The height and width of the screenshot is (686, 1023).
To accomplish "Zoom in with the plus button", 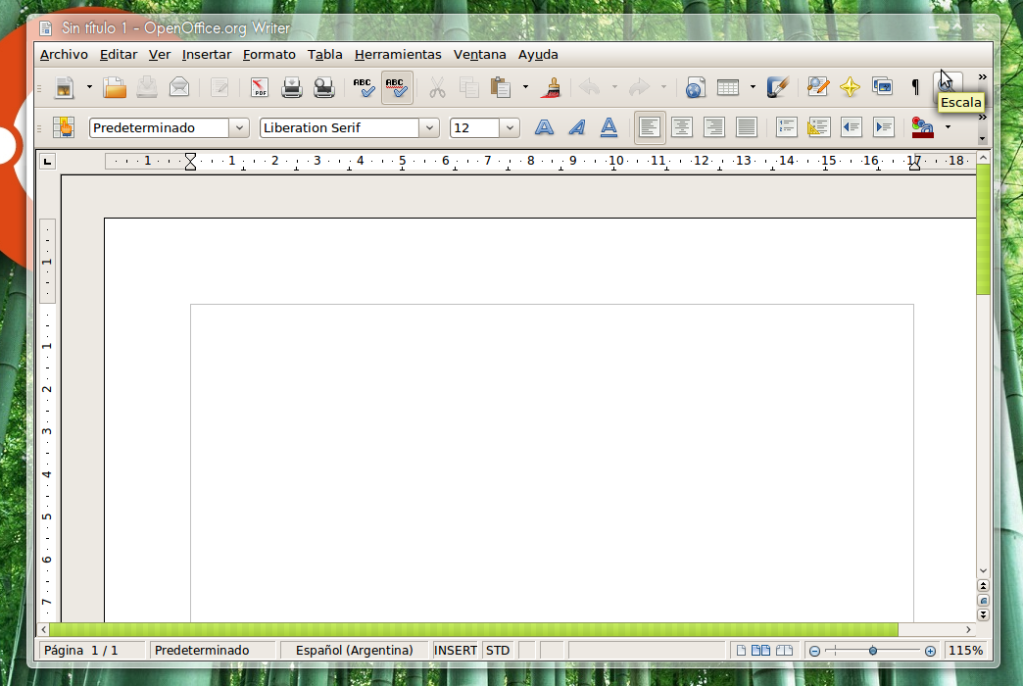I will pos(930,651).
